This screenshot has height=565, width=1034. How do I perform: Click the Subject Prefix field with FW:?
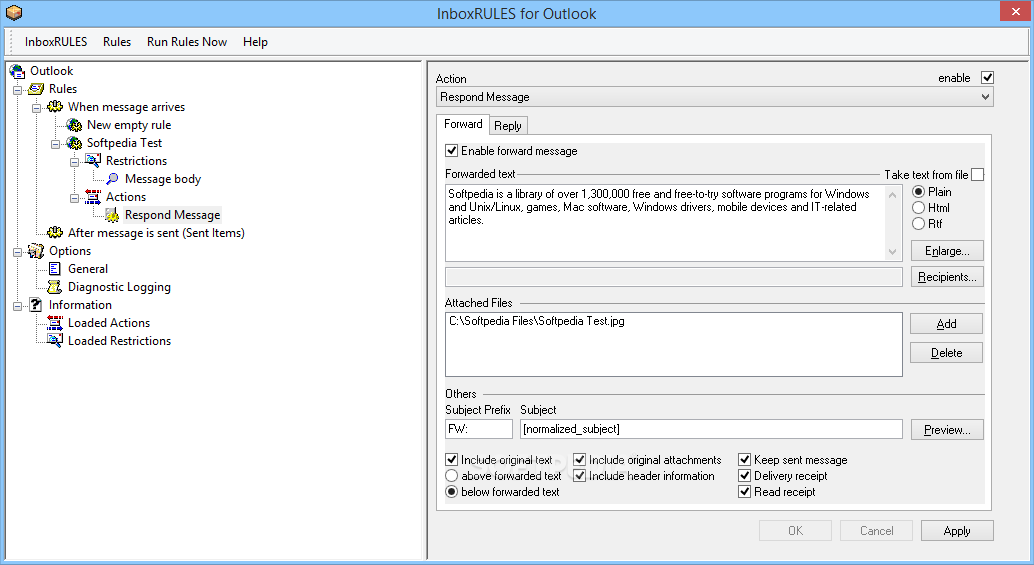tap(479, 429)
